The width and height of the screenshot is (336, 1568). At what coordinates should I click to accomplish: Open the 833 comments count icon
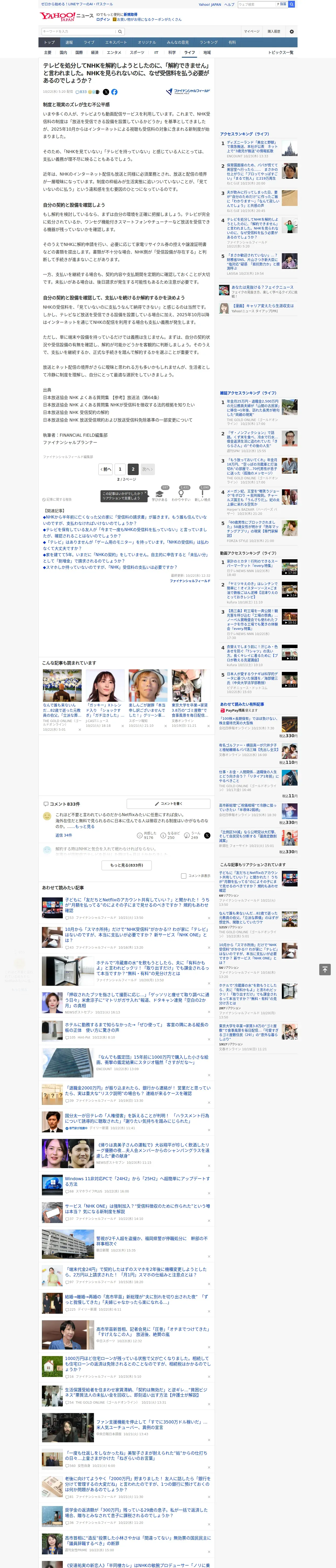(x=81, y=92)
